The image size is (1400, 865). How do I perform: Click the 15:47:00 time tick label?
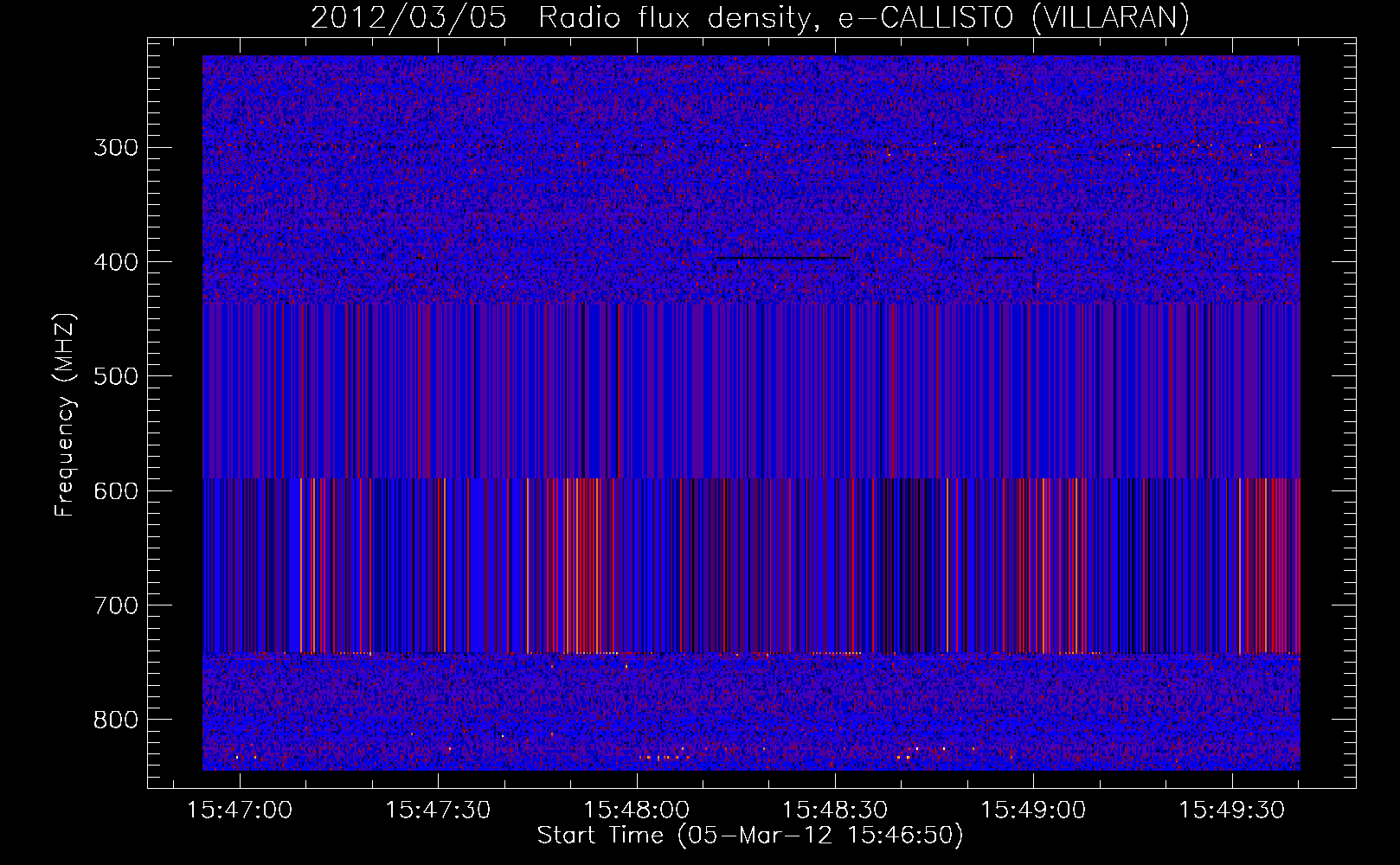tap(240, 810)
